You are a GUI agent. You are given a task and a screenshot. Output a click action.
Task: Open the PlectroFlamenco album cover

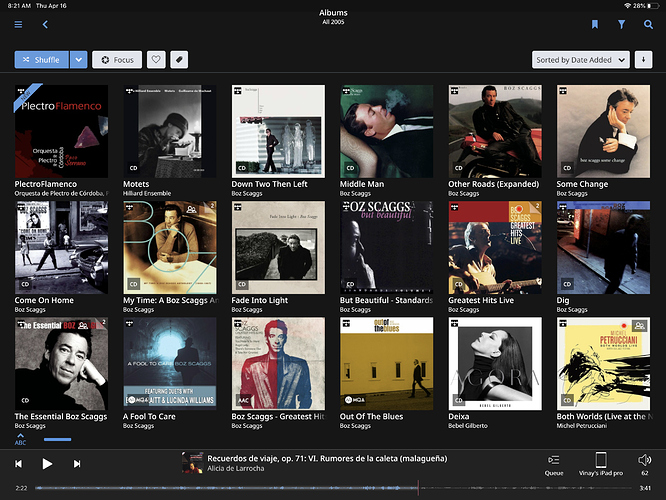(x=61, y=131)
